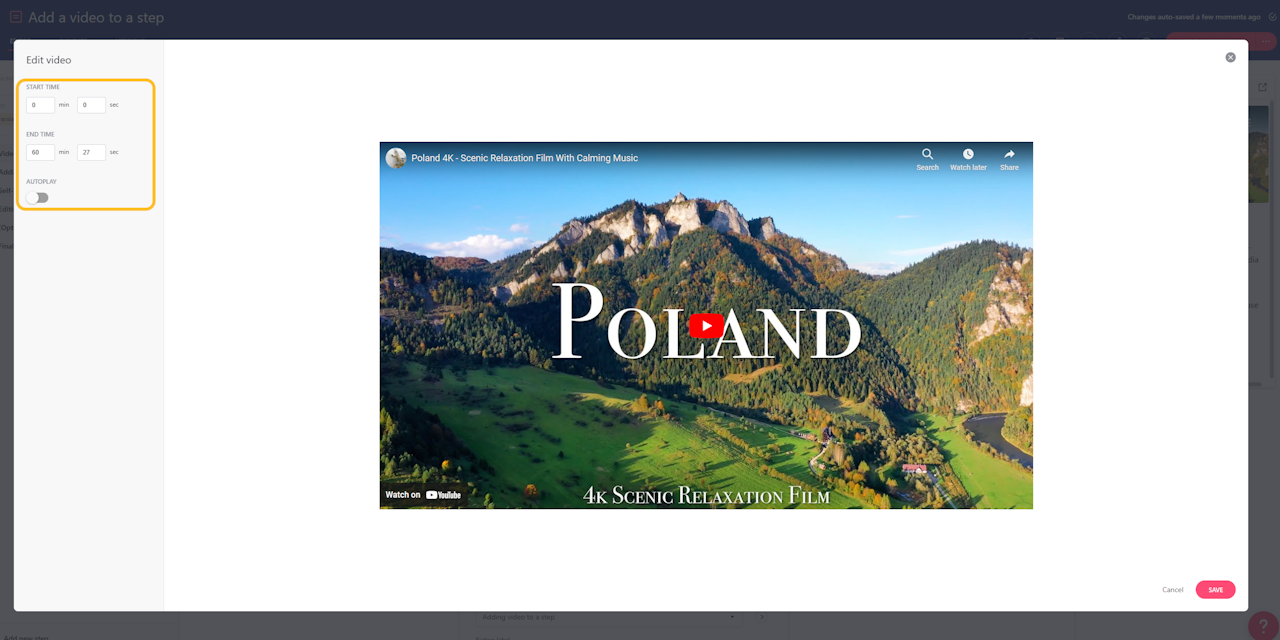
Task: Click the START TIME minutes field
Action: pyautogui.click(x=40, y=104)
